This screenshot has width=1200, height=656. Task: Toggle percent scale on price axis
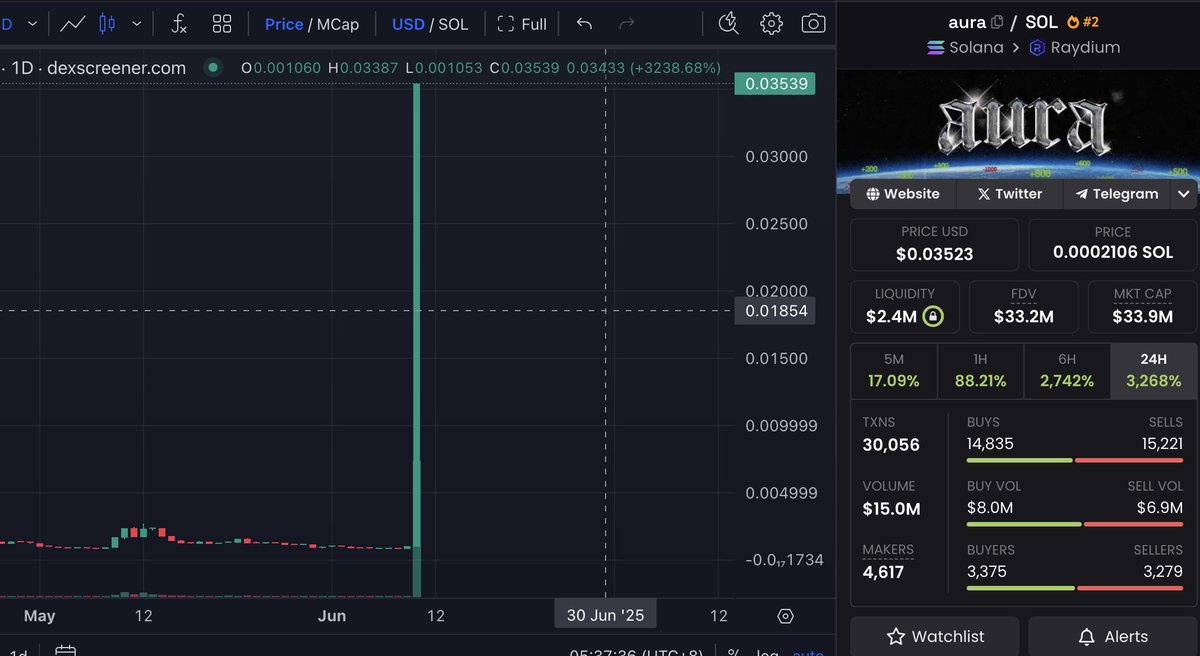tap(734, 652)
